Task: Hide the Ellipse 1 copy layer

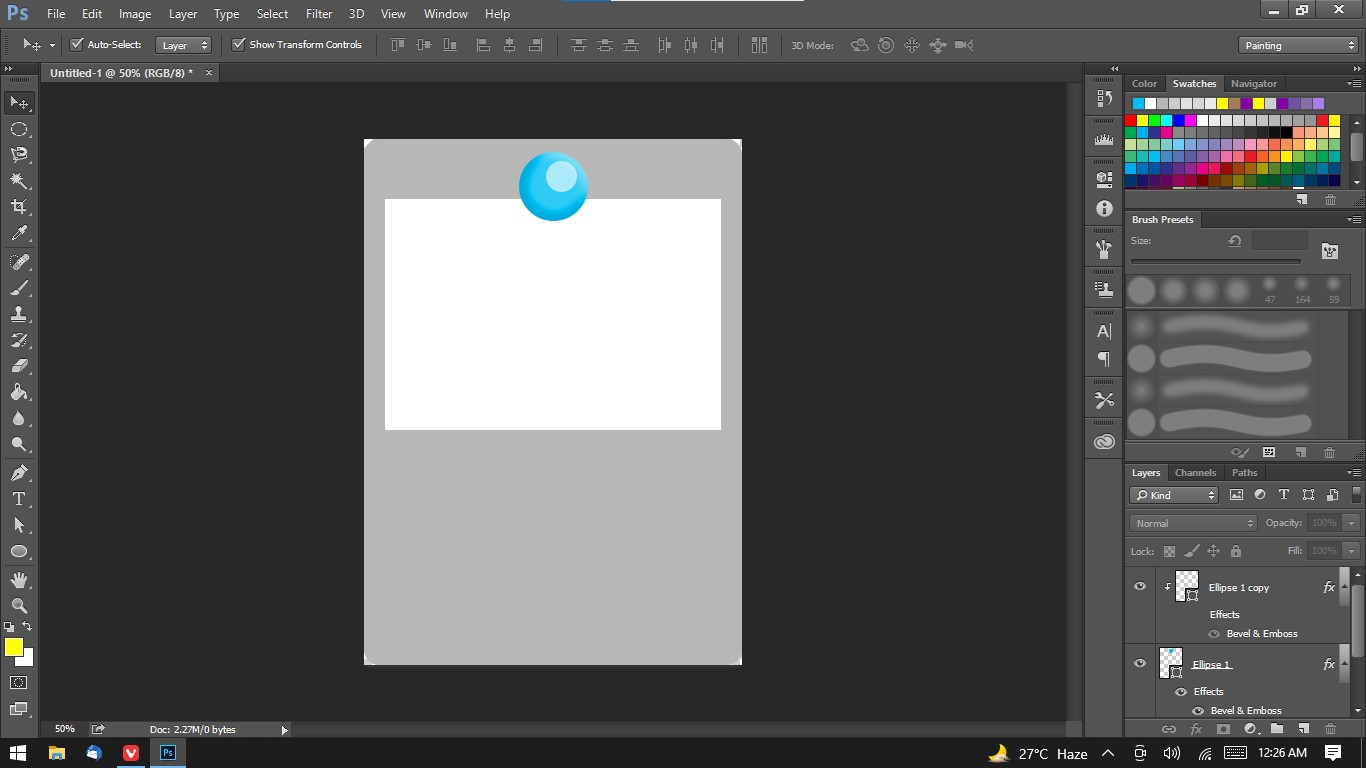Action: pos(1140,587)
